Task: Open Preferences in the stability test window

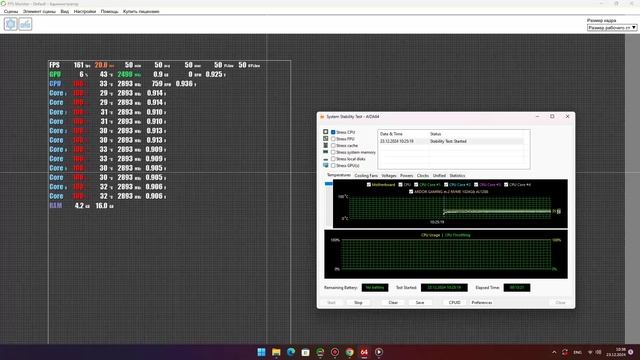Action: [482, 302]
